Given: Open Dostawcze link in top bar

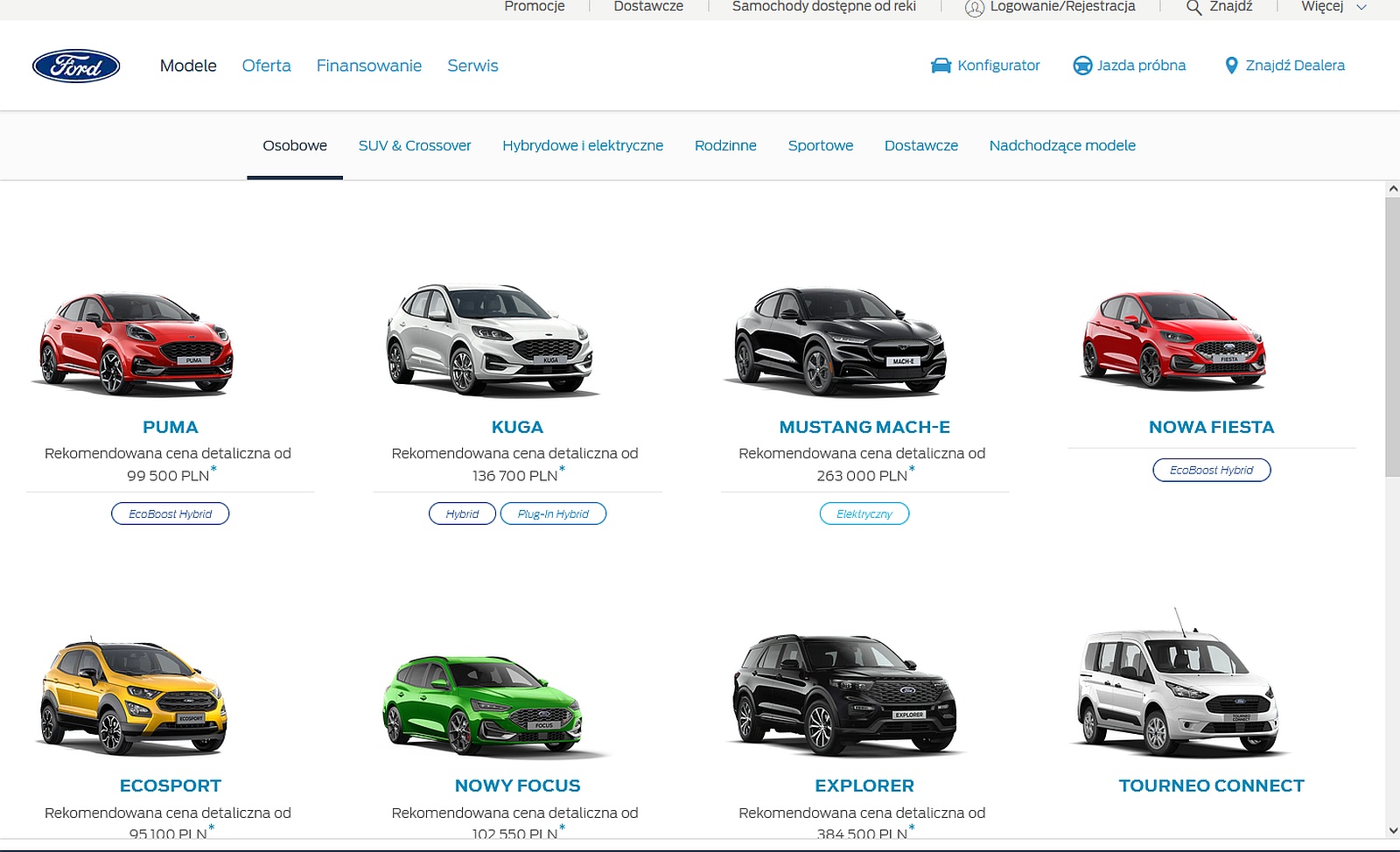Looking at the screenshot, I should (x=648, y=6).
